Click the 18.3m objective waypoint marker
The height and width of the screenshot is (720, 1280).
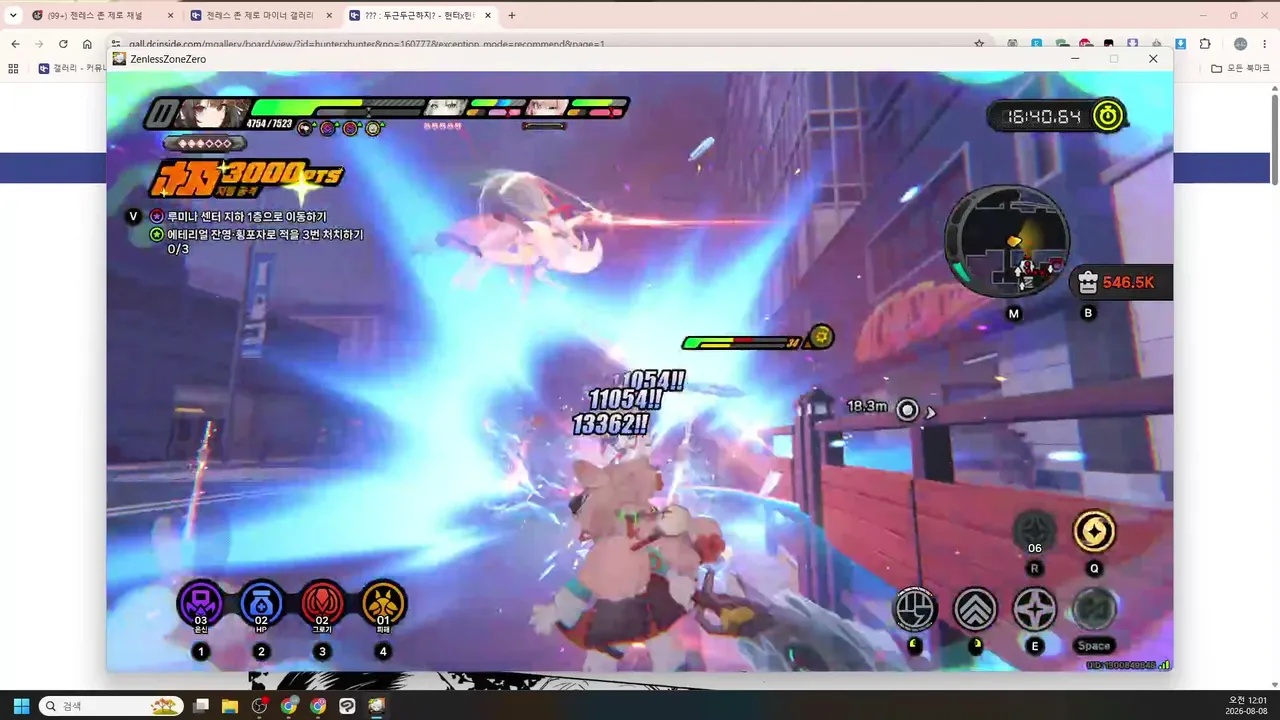click(x=907, y=409)
